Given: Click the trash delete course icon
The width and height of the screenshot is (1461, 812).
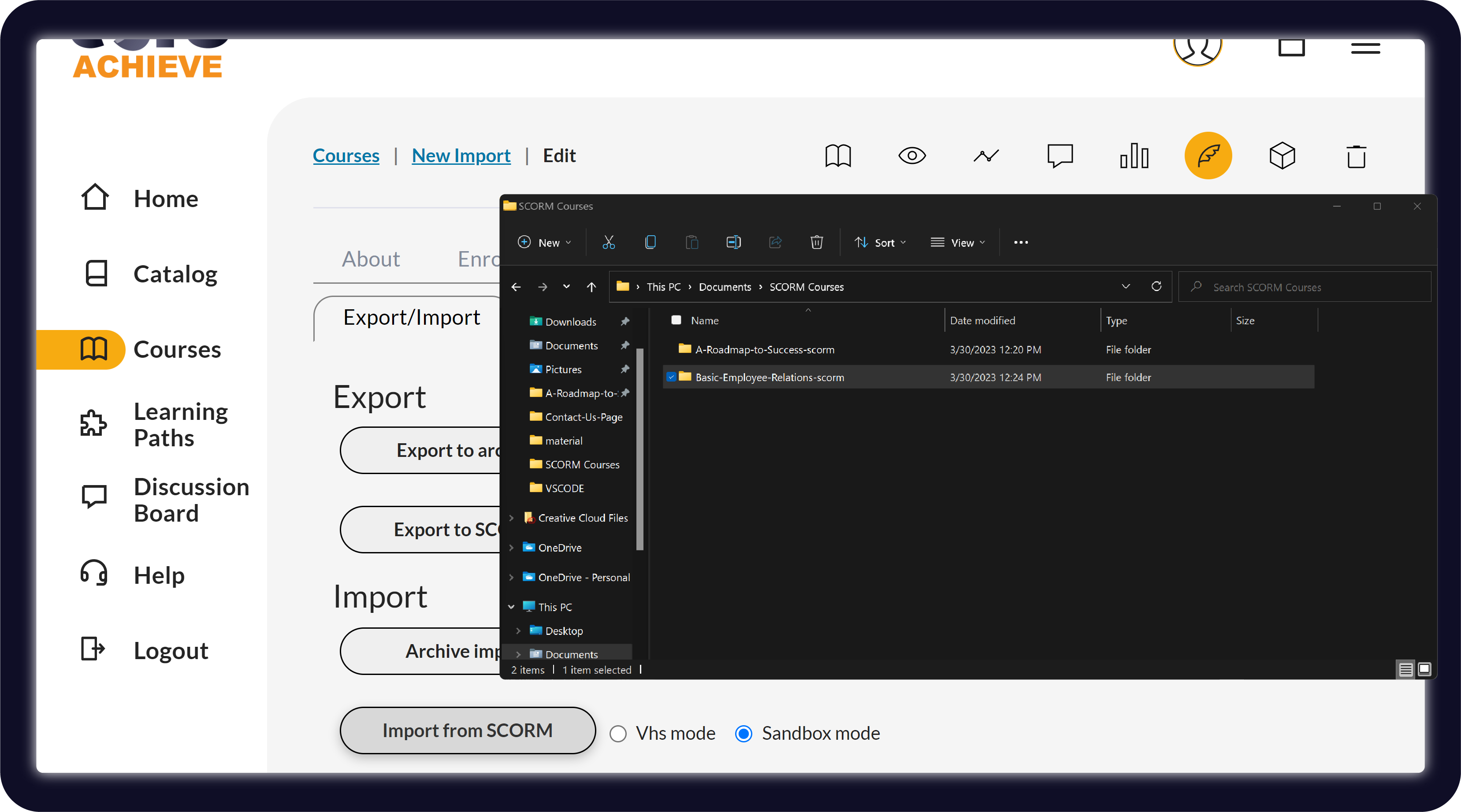Looking at the screenshot, I should (1356, 156).
